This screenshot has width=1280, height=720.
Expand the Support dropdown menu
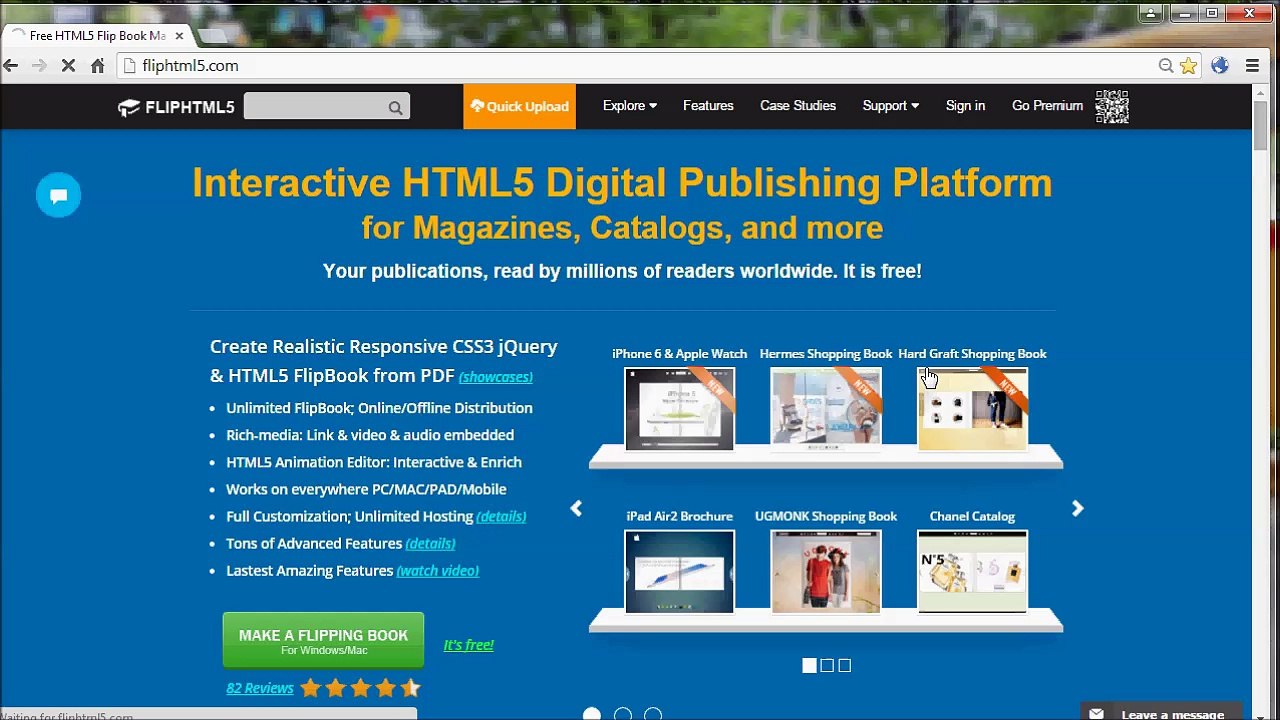[890, 106]
